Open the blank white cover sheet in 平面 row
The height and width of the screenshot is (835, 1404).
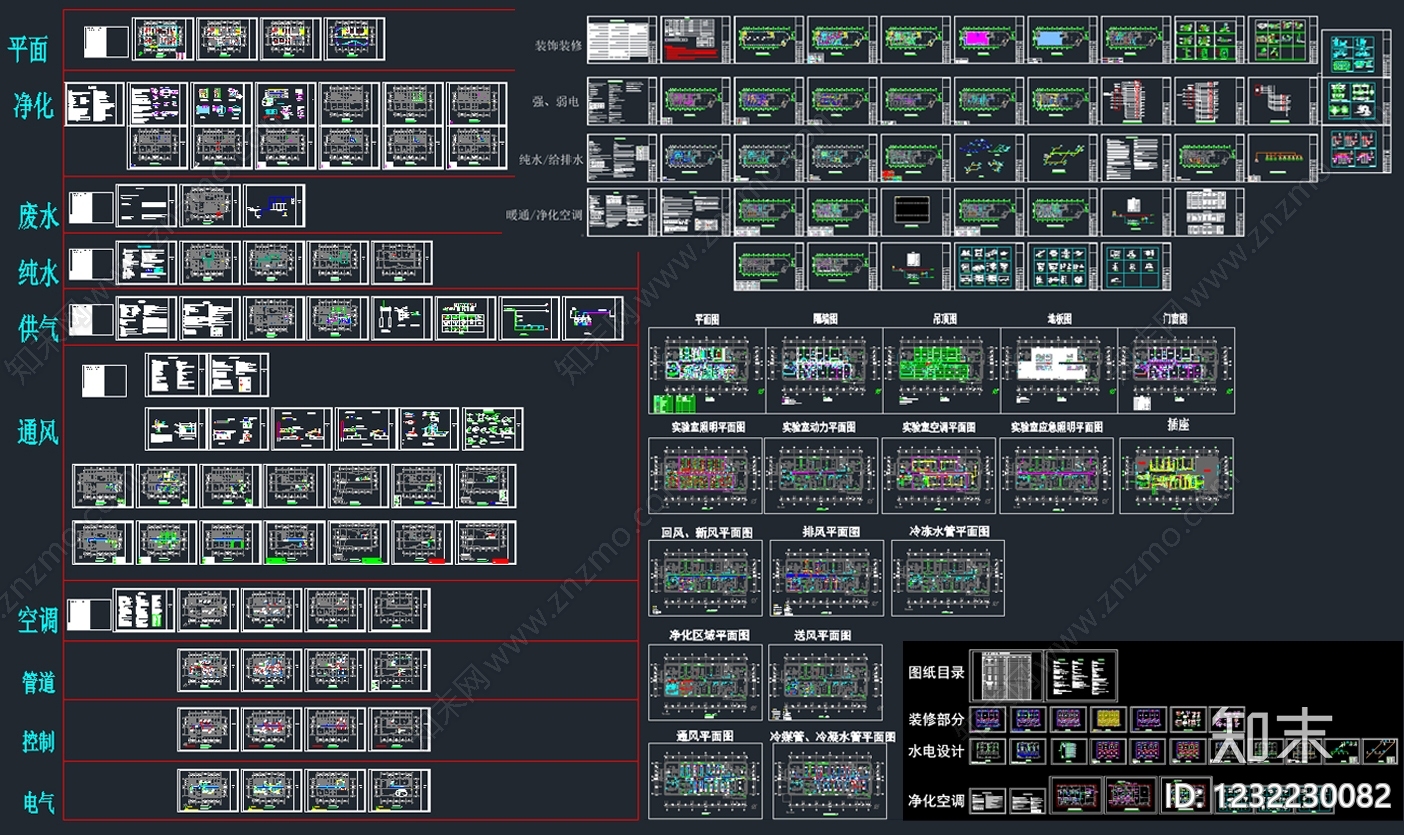(x=104, y=41)
